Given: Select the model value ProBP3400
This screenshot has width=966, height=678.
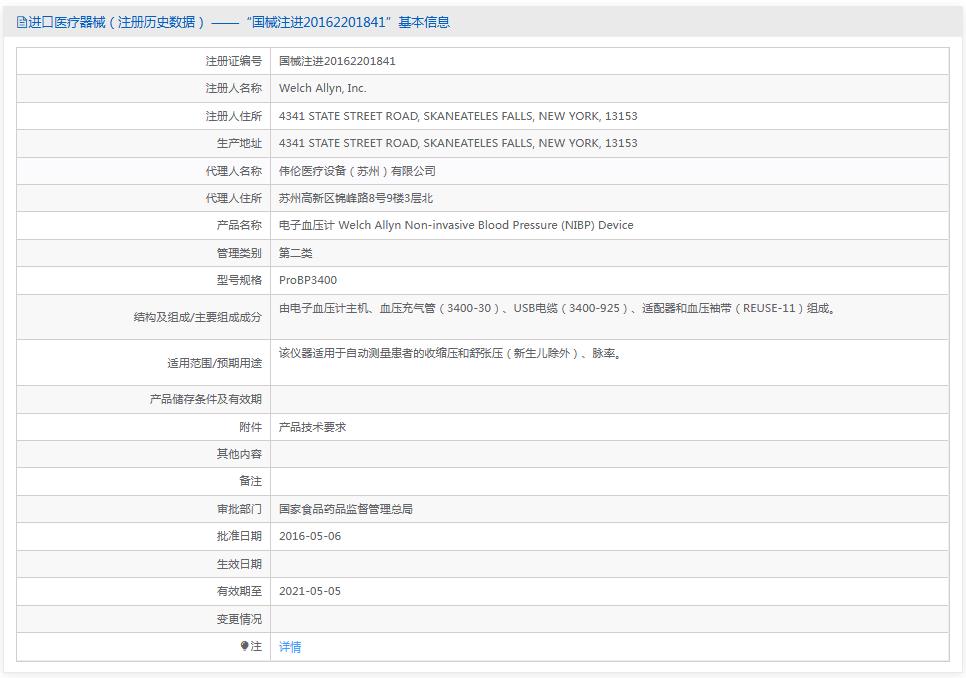Looking at the screenshot, I should [308, 280].
